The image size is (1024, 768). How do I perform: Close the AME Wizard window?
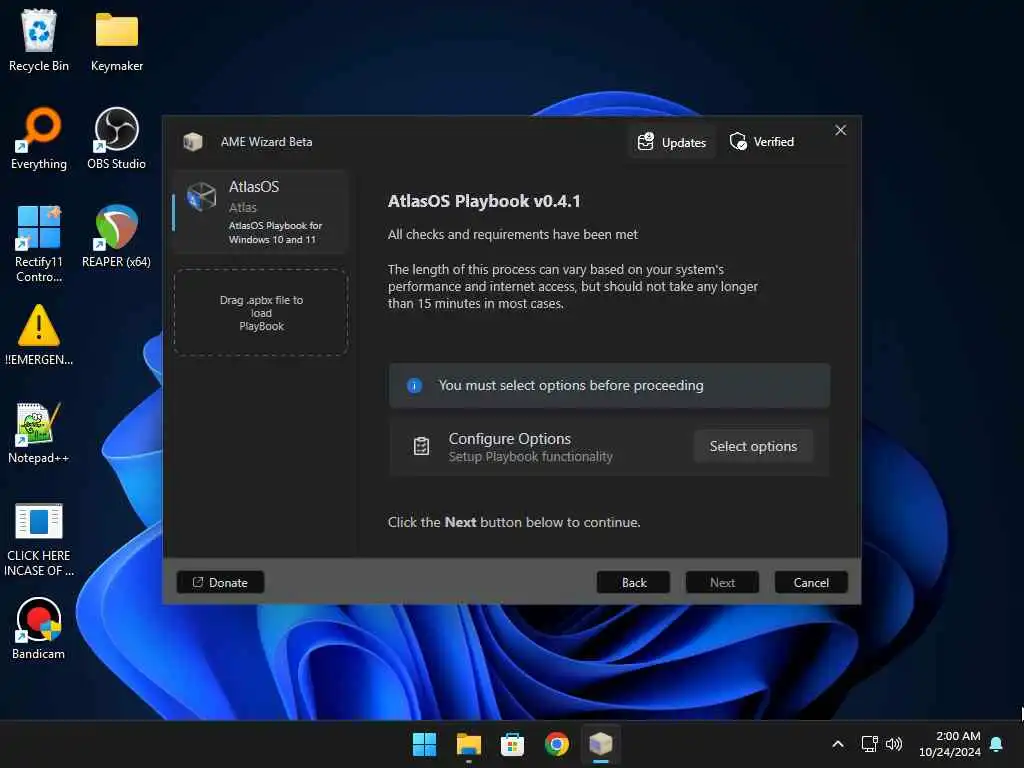pos(840,131)
